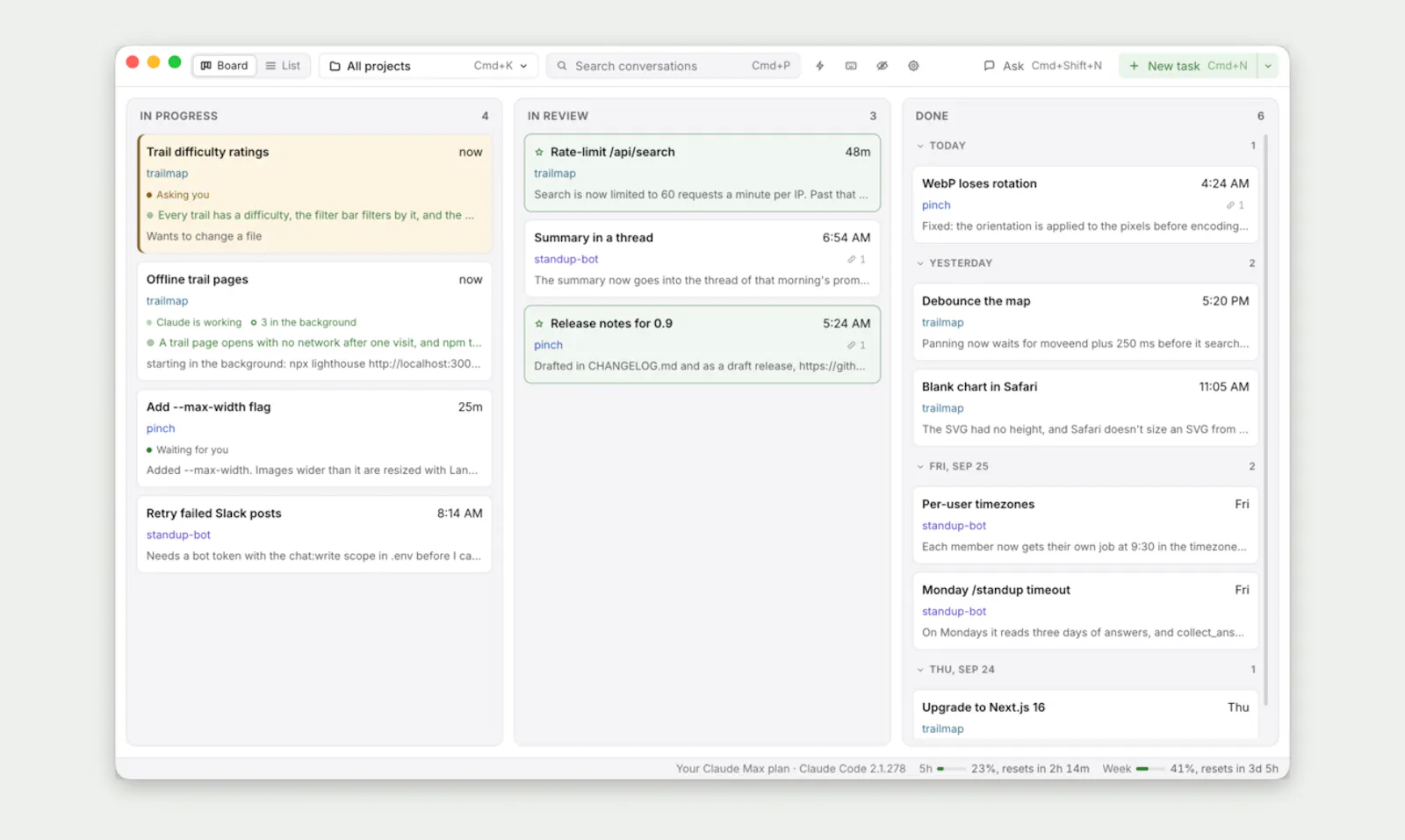Click the star on Release notes for 0.9
Screen dimensions: 1405x840
tap(539, 323)
